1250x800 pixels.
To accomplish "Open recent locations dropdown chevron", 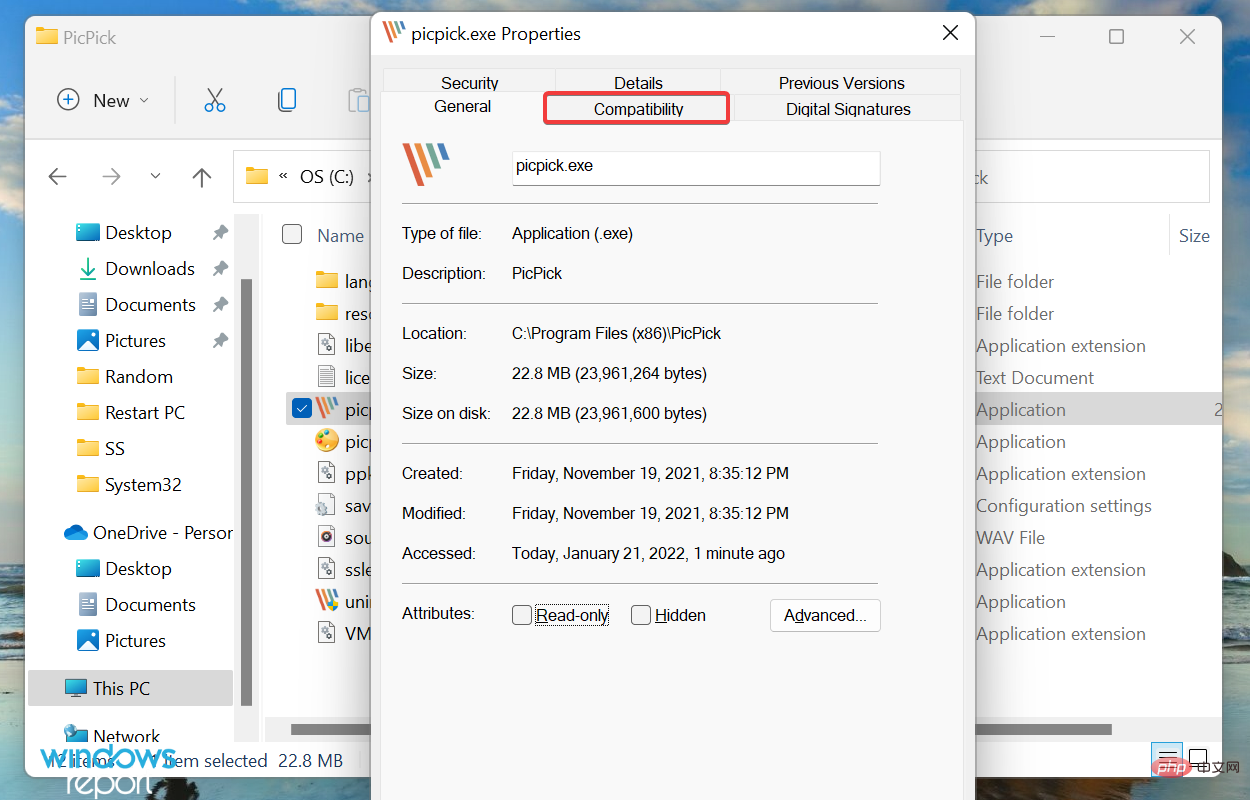I will coord(155,176).
